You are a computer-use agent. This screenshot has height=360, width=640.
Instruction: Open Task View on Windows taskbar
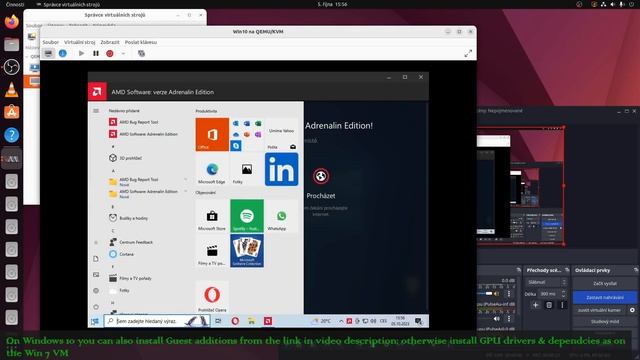click(x=218, y=321)
